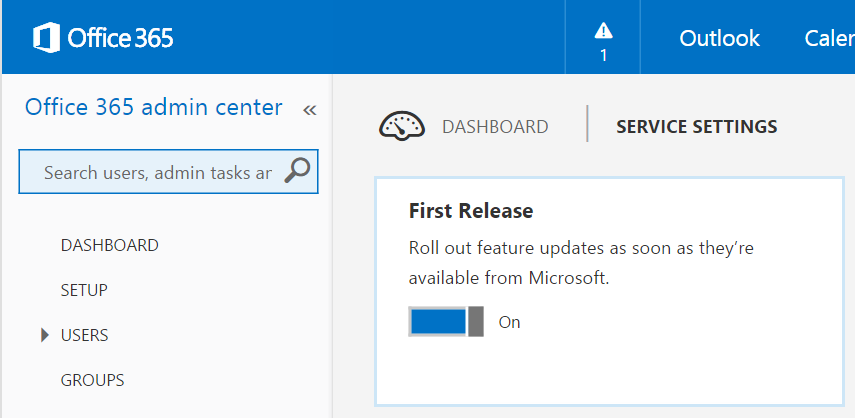Select USERS in the left navigation
This screenshot has width=855, height=418.
[85, 335]
